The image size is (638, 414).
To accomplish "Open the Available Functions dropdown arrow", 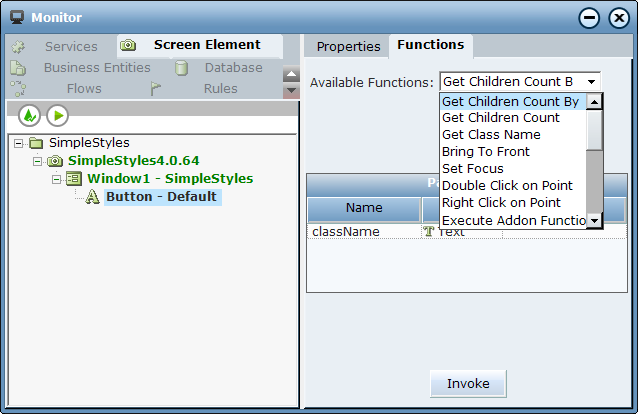I will [592, 82].
